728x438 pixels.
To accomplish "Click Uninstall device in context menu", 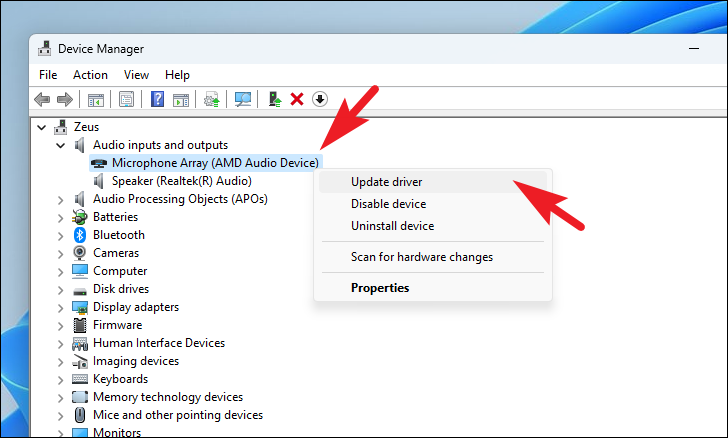I will point(392,226).
